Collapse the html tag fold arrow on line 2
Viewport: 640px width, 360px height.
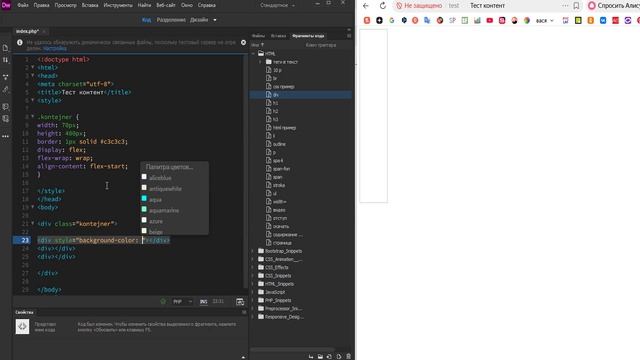33,67
